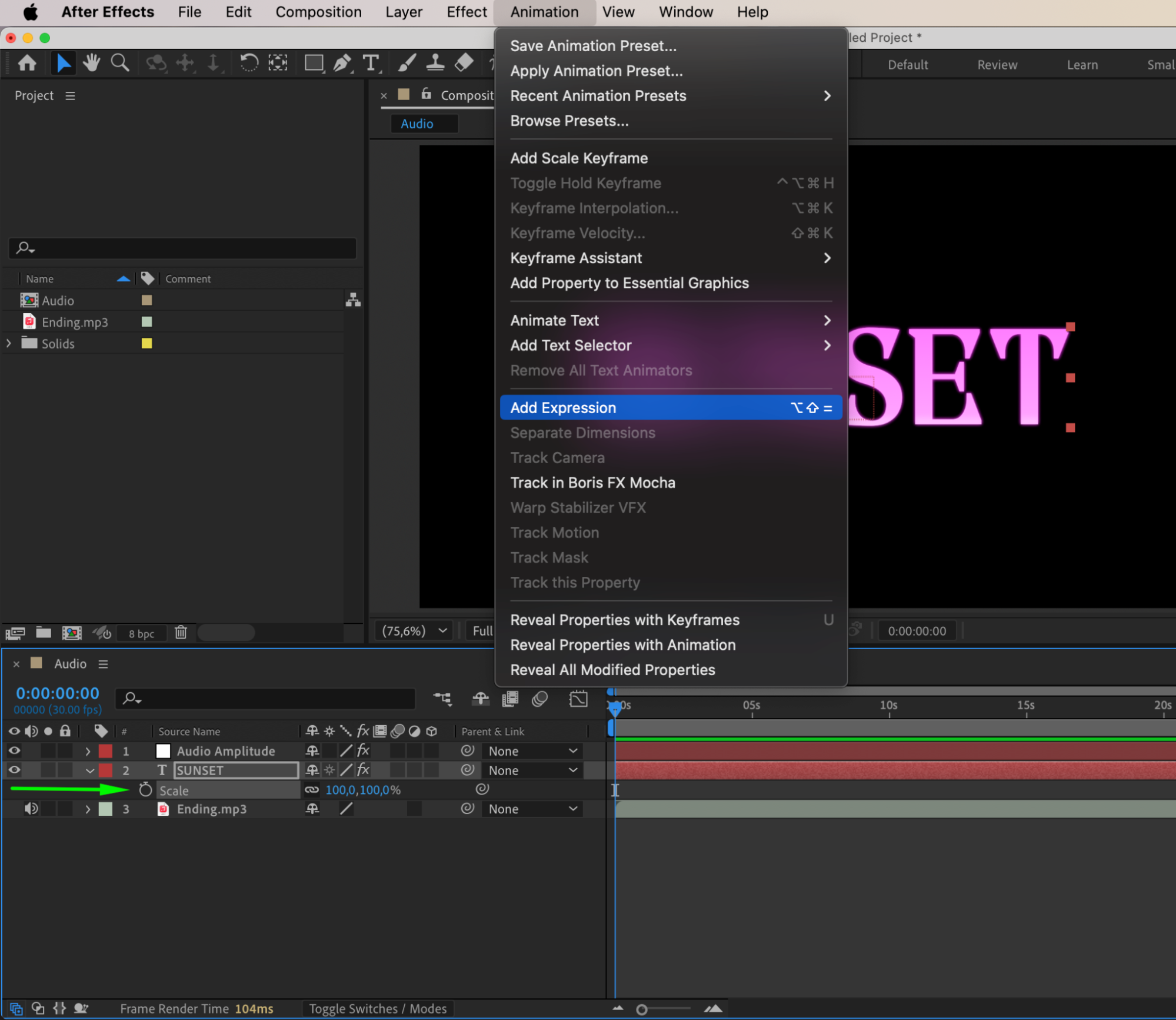
Task: Choose Add Expression from Animation menu
Action: (x=671, y=407)
